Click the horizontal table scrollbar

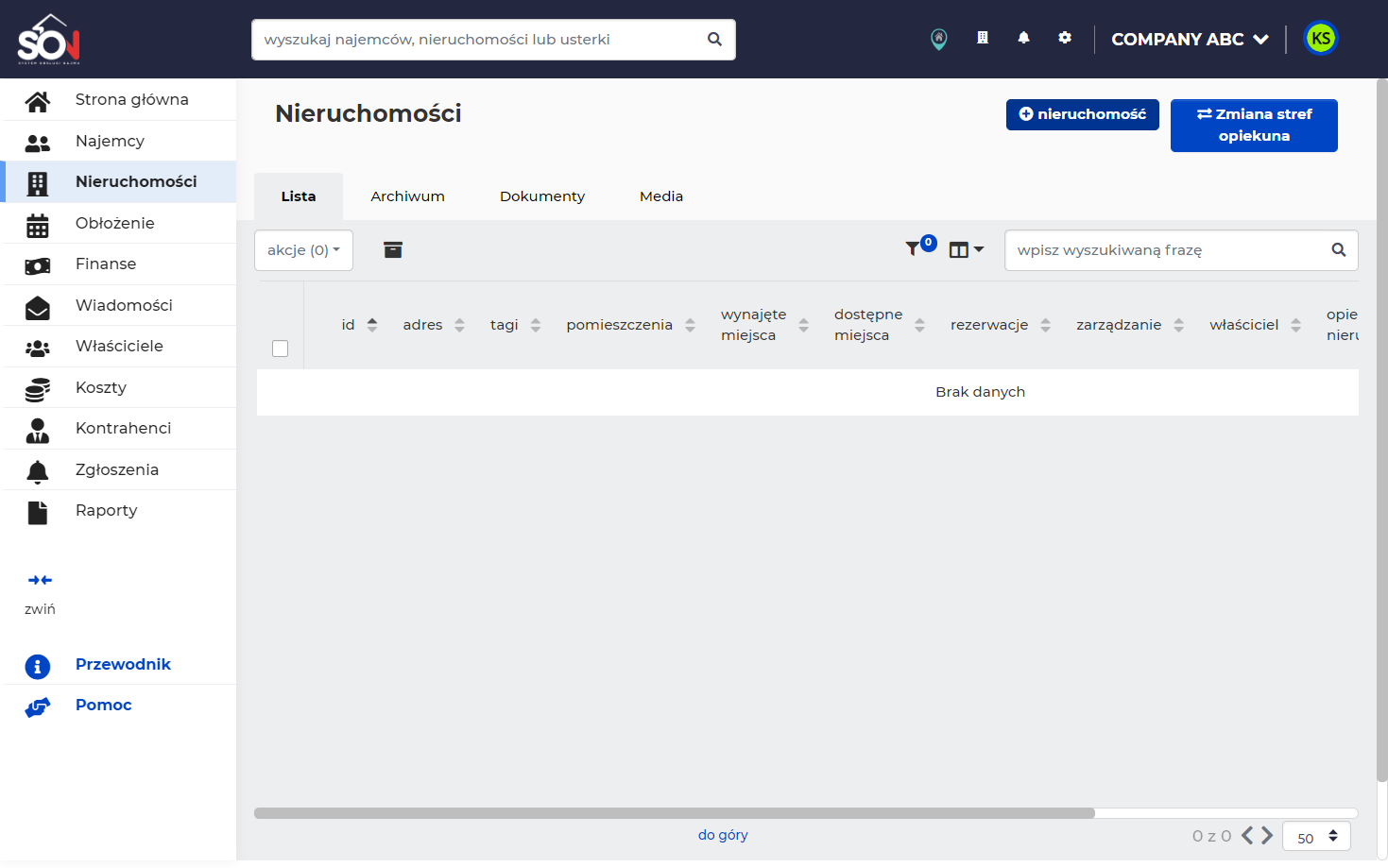(675, 813)
